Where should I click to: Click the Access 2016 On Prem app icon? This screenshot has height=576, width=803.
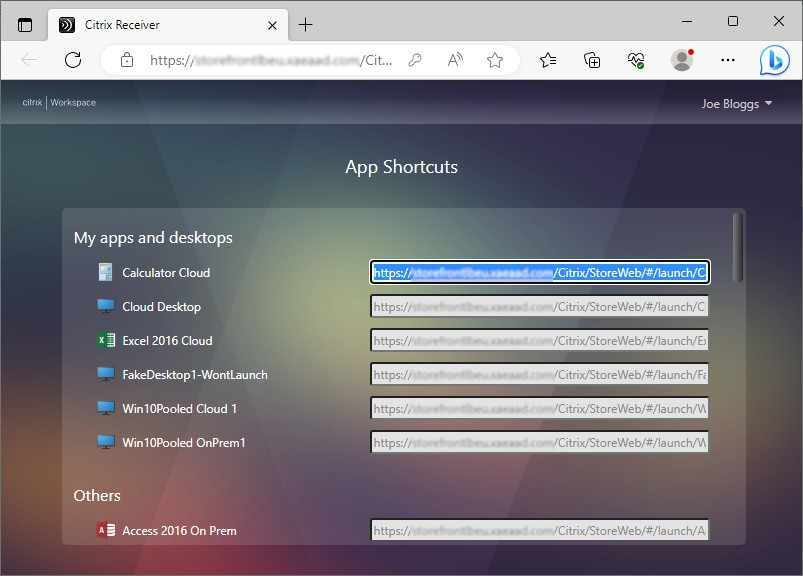[104, 531]
